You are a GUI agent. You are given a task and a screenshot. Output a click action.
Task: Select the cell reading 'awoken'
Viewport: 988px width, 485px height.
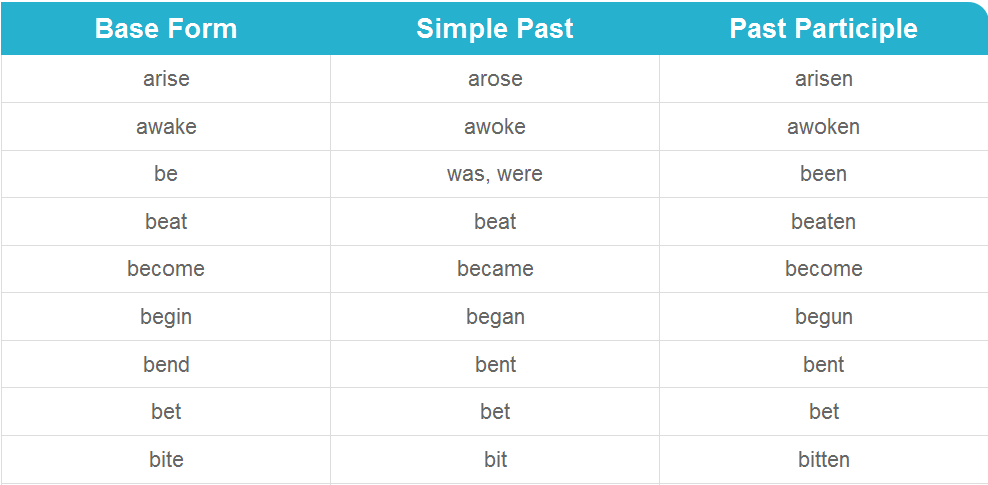(824, 127)
